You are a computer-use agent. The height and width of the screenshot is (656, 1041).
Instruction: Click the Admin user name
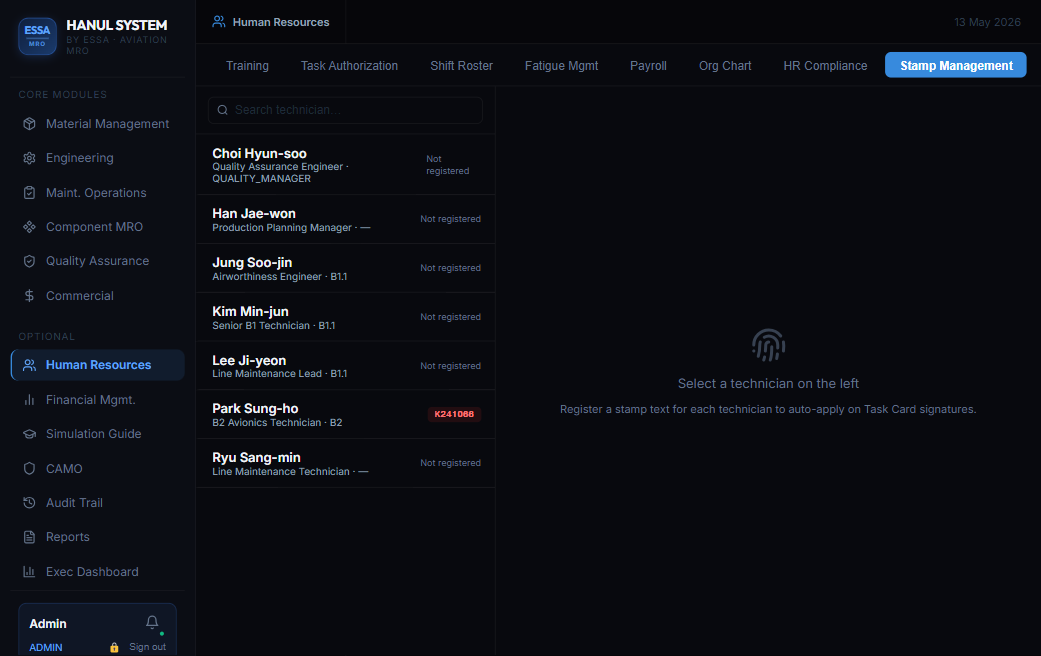click(48, 624)
